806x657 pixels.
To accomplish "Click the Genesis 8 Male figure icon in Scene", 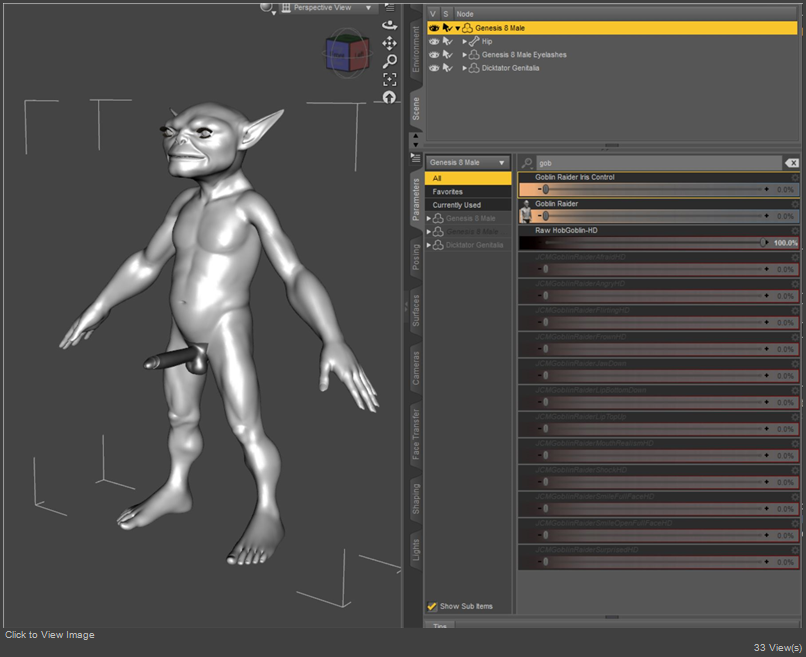I will coord(467,28).
